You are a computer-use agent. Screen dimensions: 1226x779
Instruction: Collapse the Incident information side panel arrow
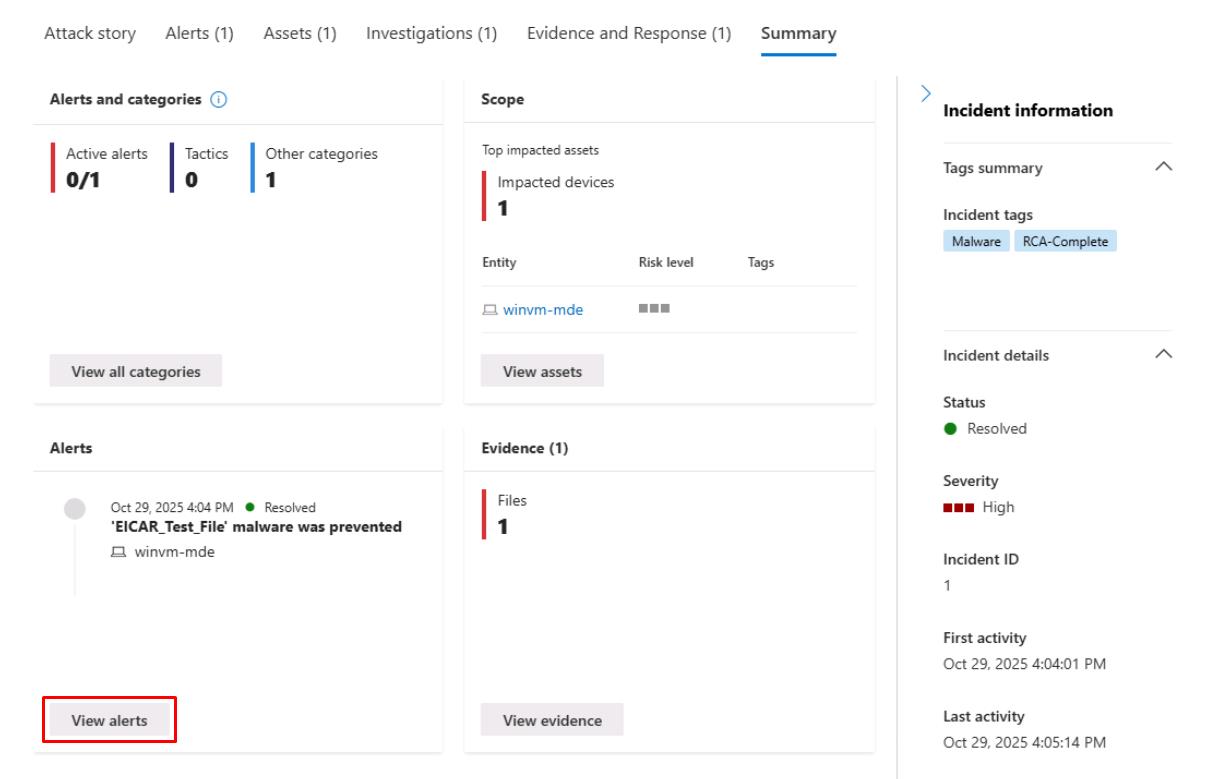tap(925, 93)
